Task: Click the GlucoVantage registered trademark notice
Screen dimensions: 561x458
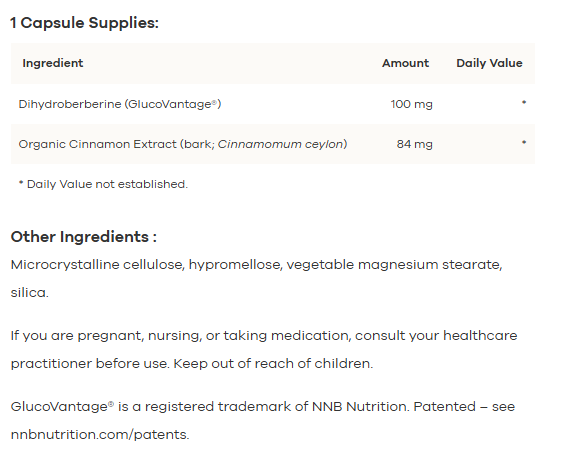Action: [x=263, y=420]
